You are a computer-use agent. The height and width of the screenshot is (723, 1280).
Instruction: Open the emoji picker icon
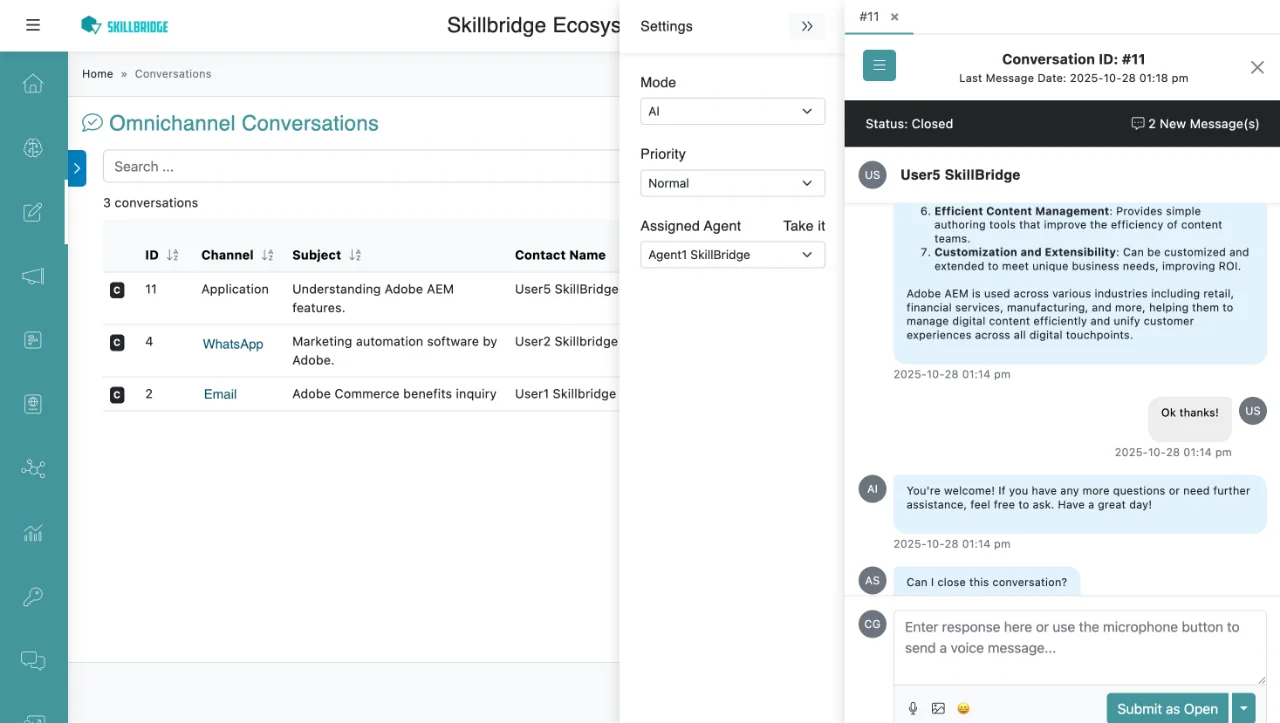(963, 708)
